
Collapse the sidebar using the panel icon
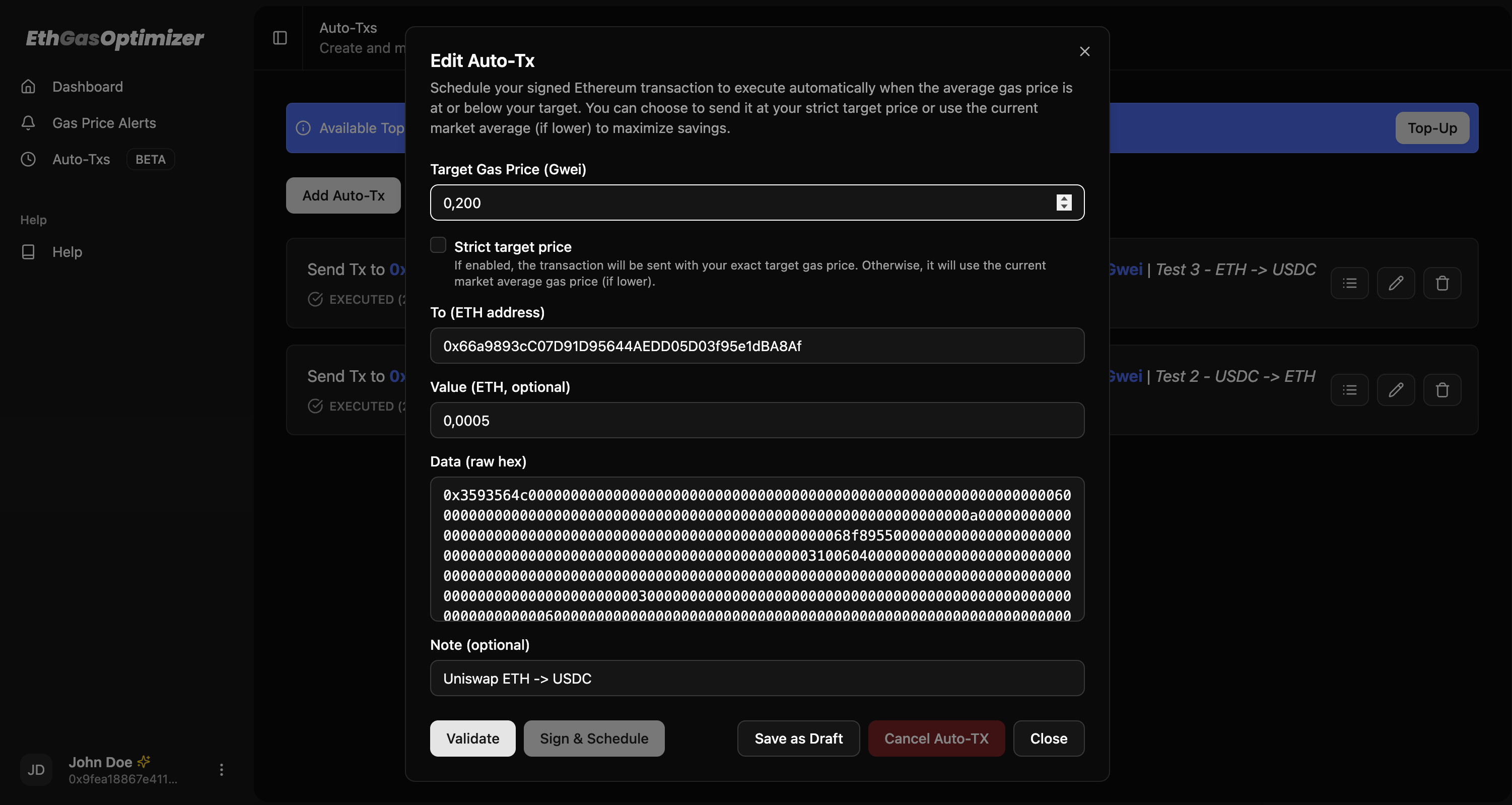(x=280, y=38)
